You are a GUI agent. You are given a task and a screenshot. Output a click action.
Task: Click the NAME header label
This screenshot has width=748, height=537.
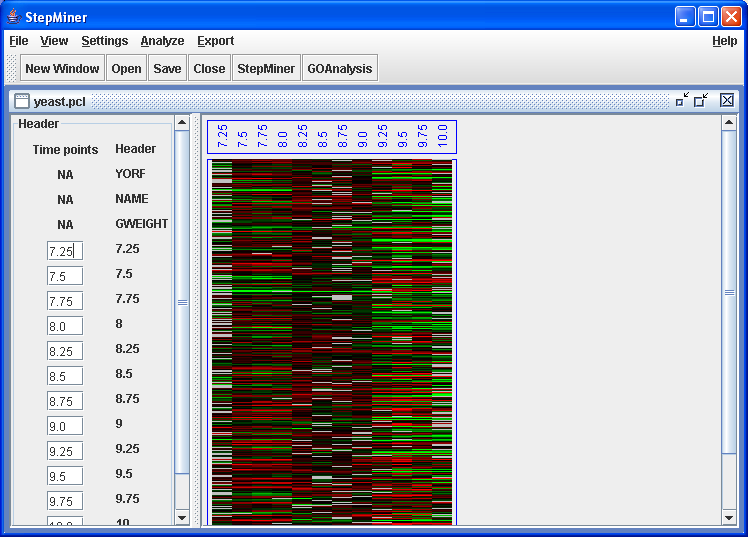(x=132, y=198)
